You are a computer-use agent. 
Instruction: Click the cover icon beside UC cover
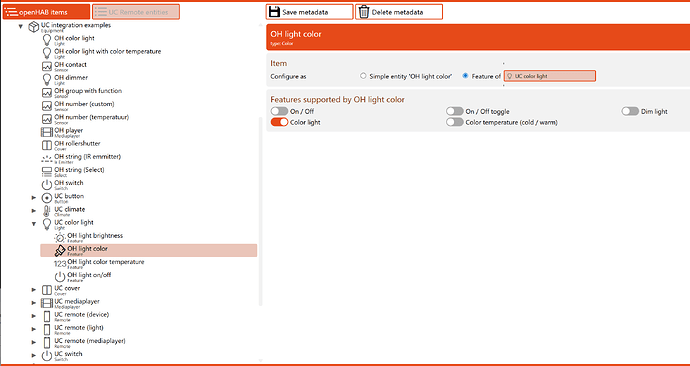tap(47, 290)
